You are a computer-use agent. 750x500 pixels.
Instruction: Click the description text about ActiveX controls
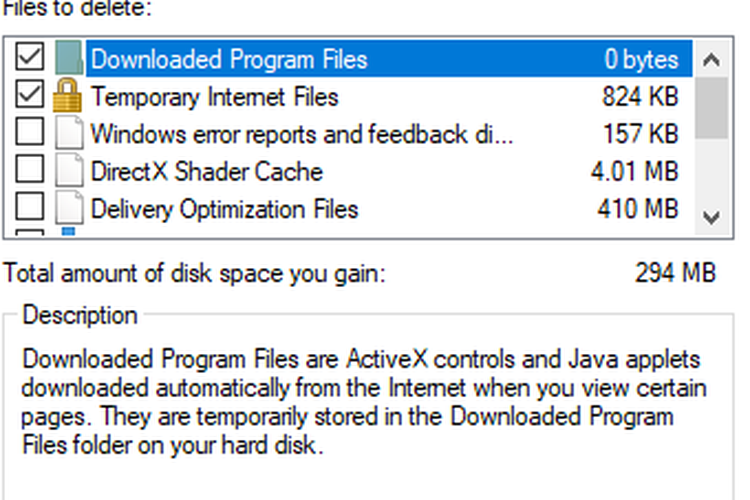point(364,402)
